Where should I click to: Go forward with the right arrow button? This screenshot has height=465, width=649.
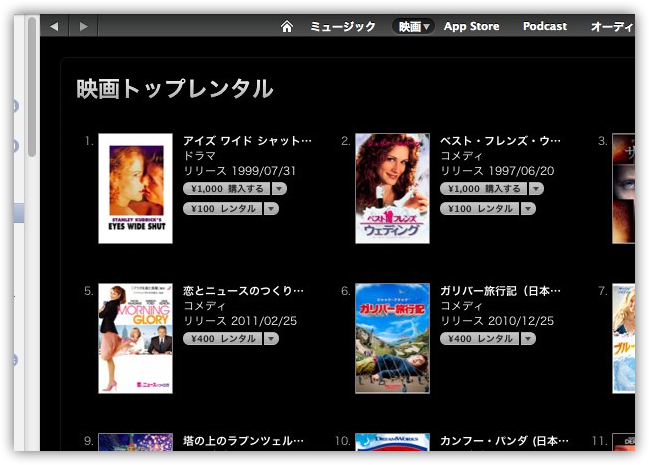[x=83, y=27]
